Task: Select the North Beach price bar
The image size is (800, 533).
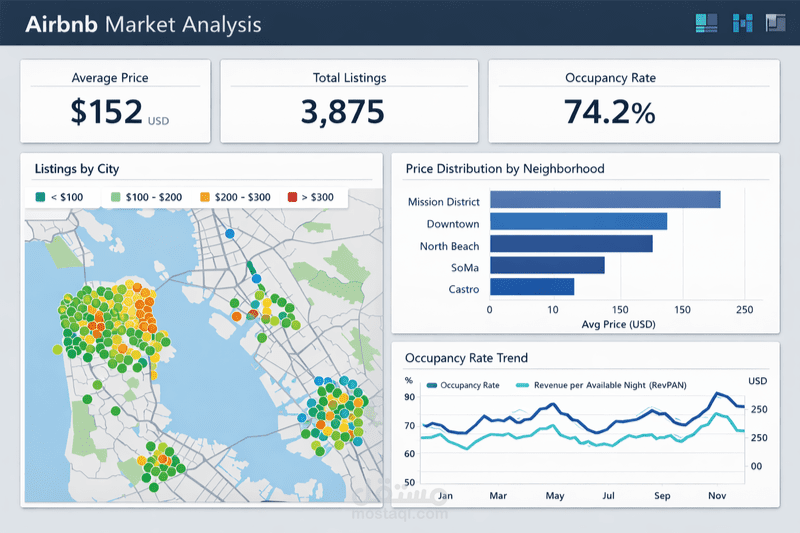Action: [x=571, y=243]
